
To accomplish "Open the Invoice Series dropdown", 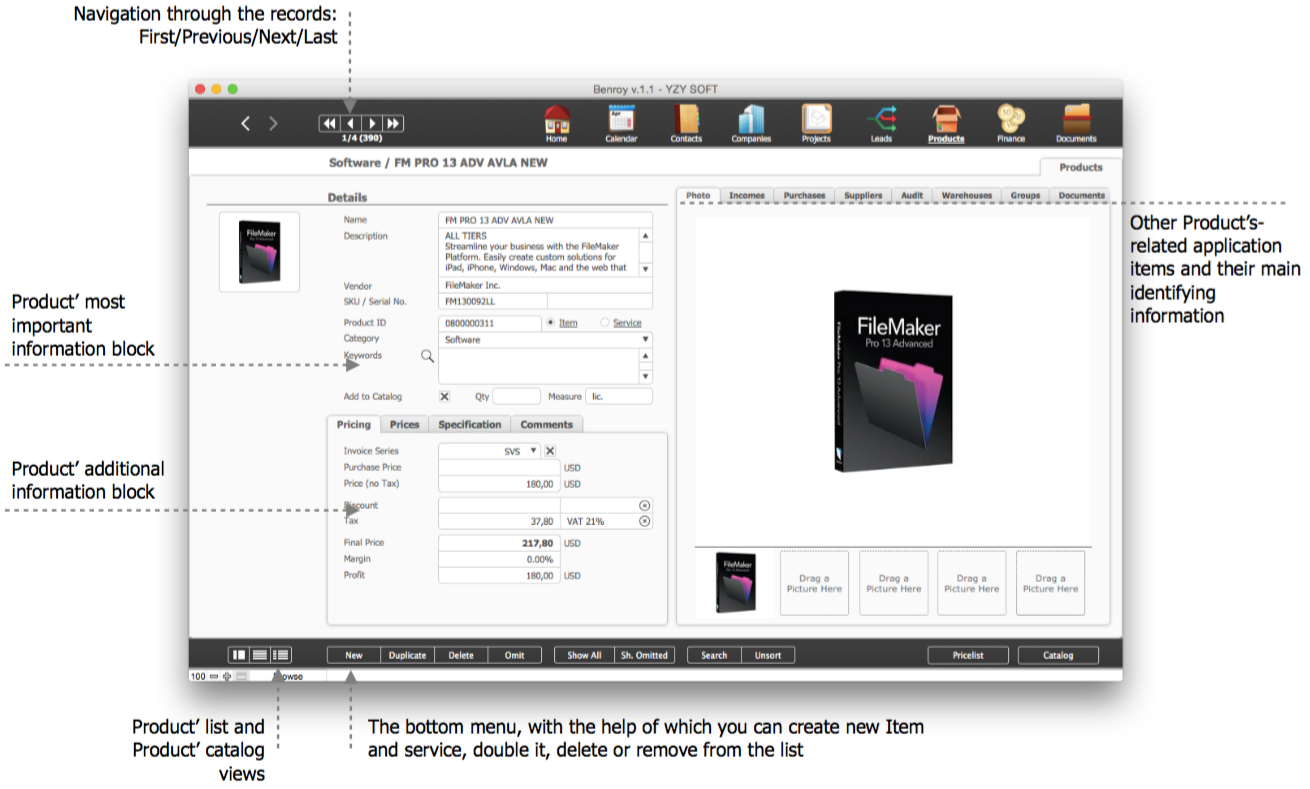I will [x=533, y=451].
